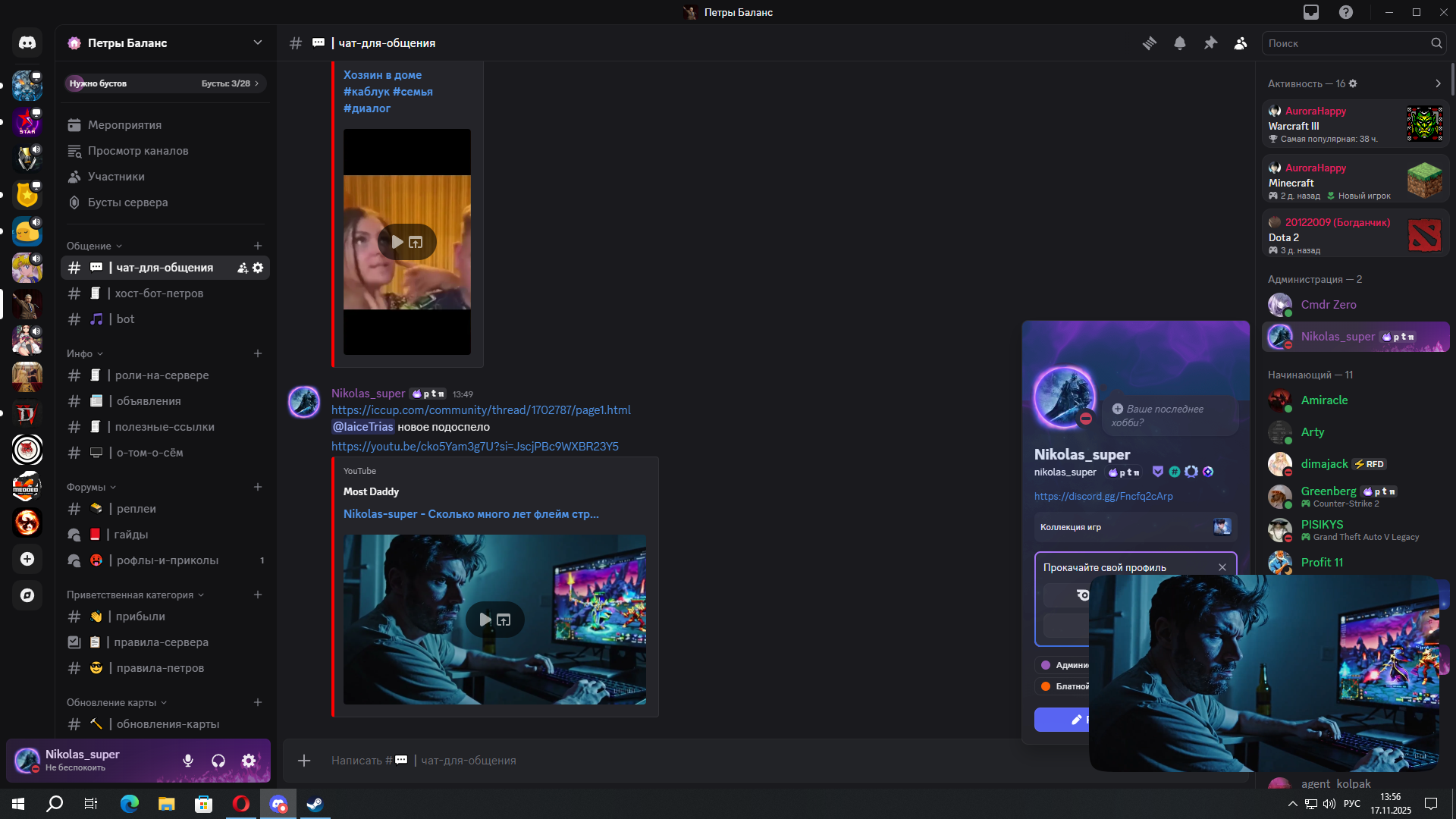Open the iccup.com community thread link
Image resolution: width=1456 pixels, height=819 pixels.
pos(481,410)
